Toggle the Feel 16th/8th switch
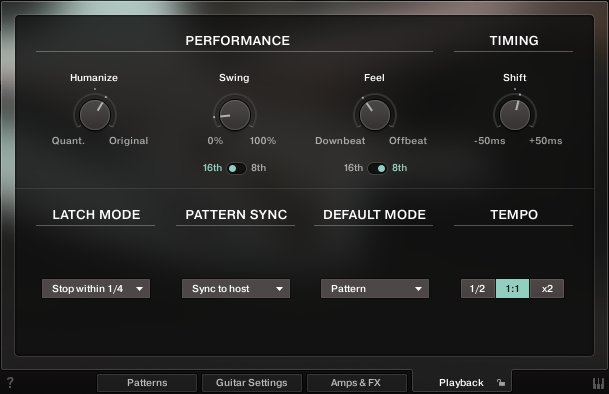 point(377,168)
